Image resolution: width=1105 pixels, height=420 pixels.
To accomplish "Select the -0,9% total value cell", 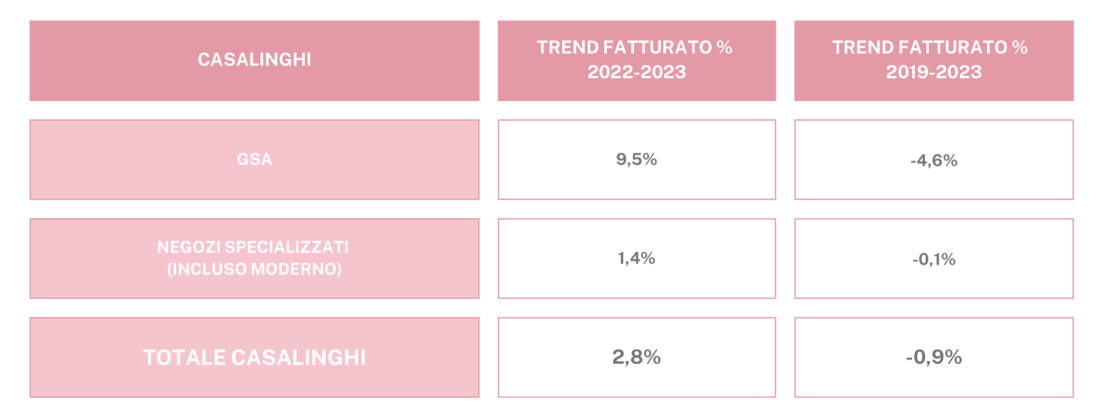I will pos(934,357).
